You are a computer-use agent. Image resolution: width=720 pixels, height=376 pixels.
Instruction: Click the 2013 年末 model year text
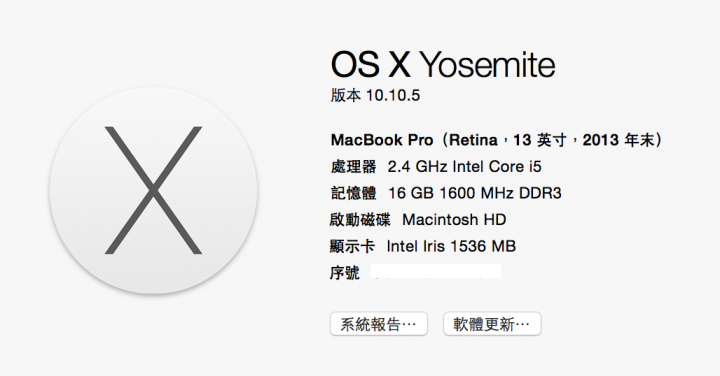coord(618,140)
